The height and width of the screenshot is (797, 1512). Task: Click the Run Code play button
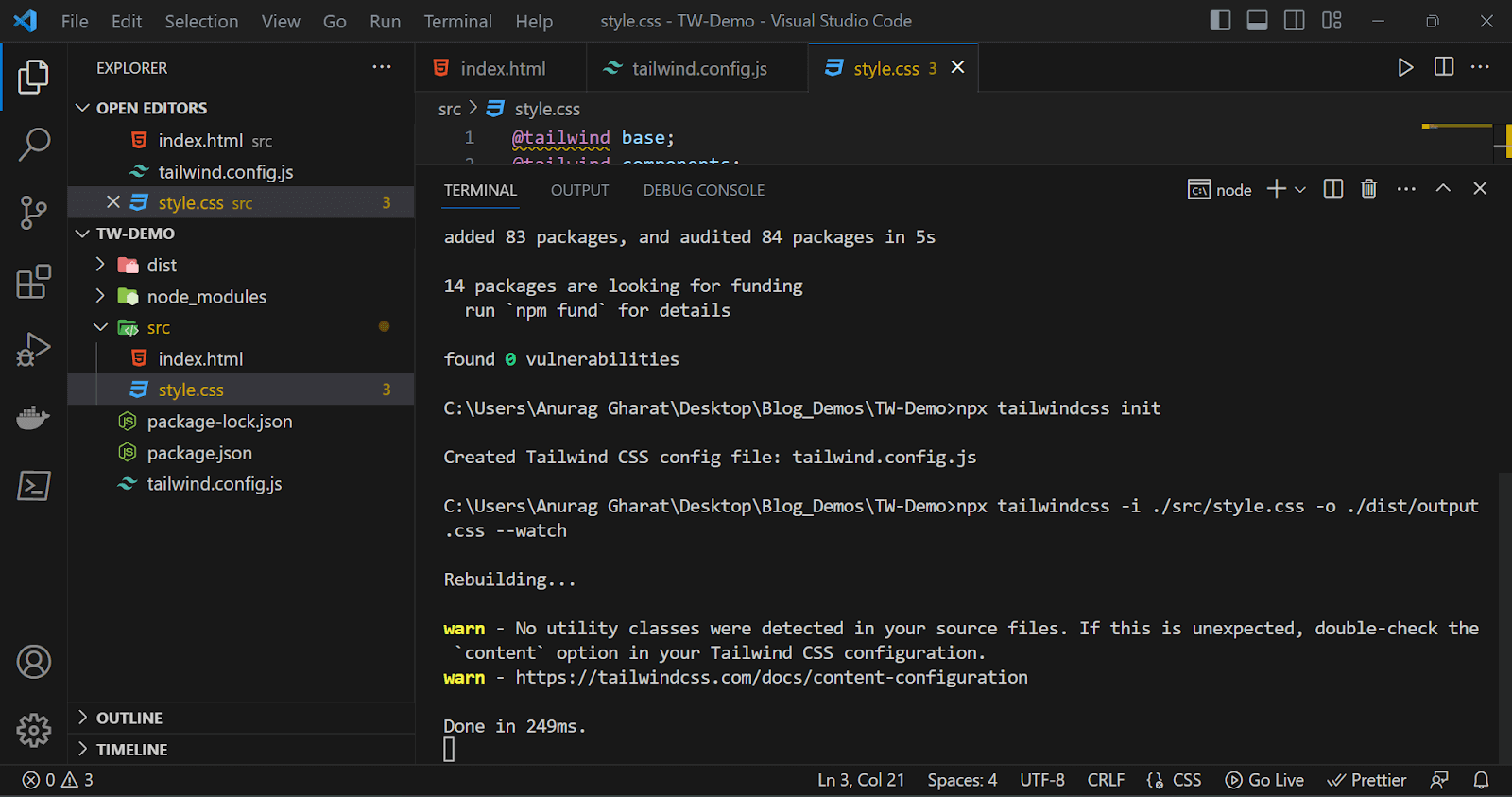1405,67
